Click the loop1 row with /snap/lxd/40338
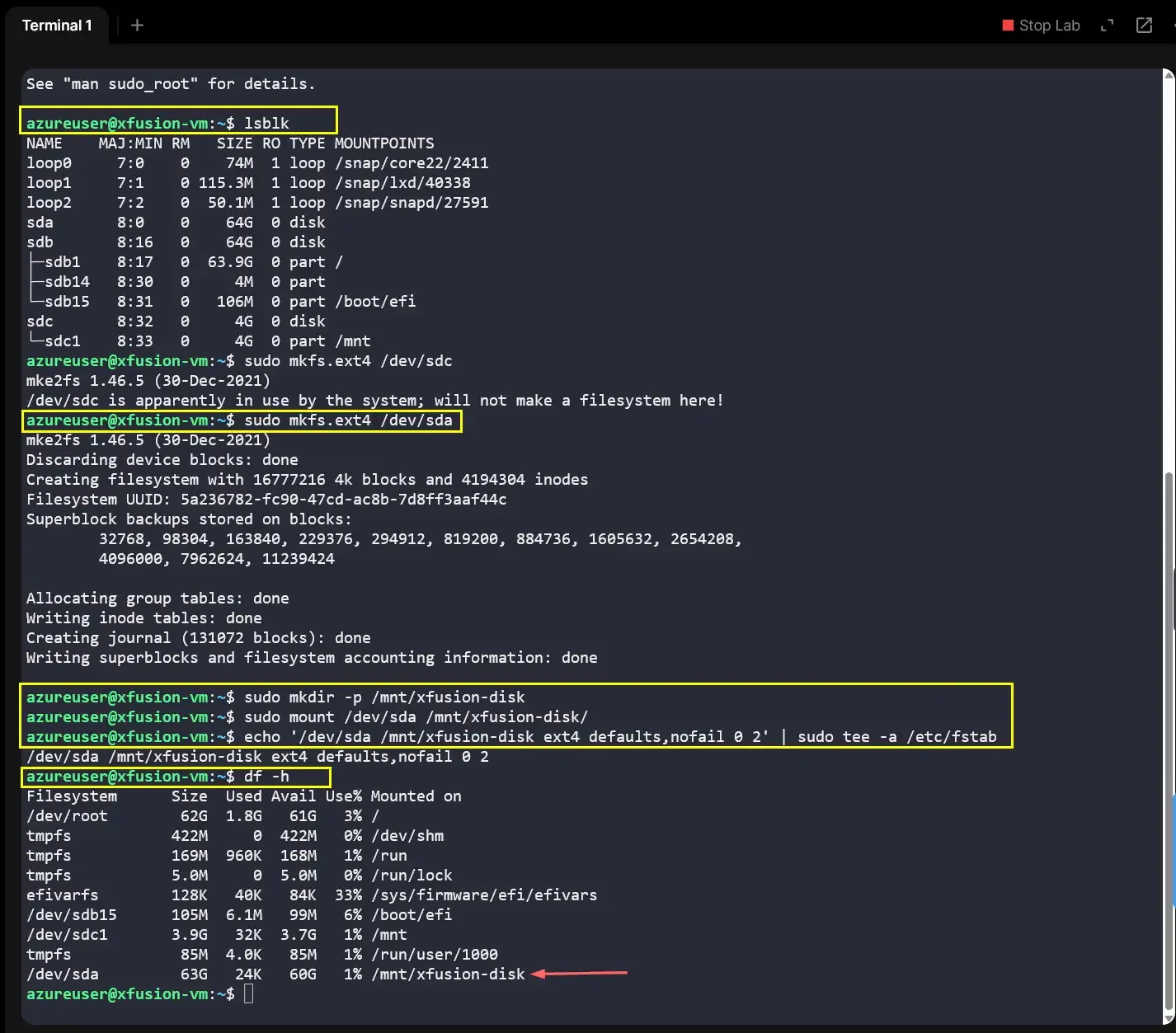The width and height of the screenshot is (1176, 1033). coord(248,183)
